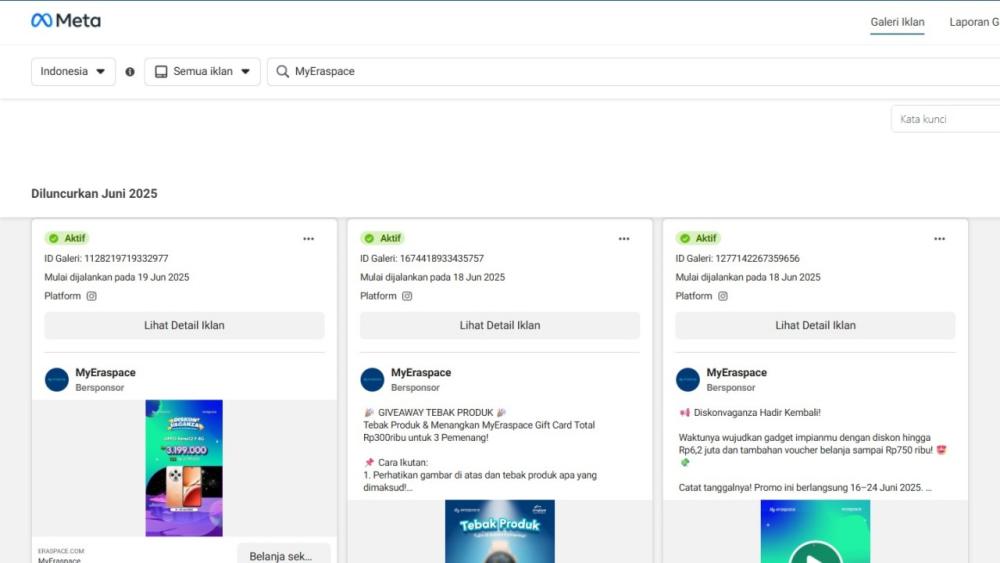
Task: Expand the Indonesia country dropdown
Action: click(73, 72)
